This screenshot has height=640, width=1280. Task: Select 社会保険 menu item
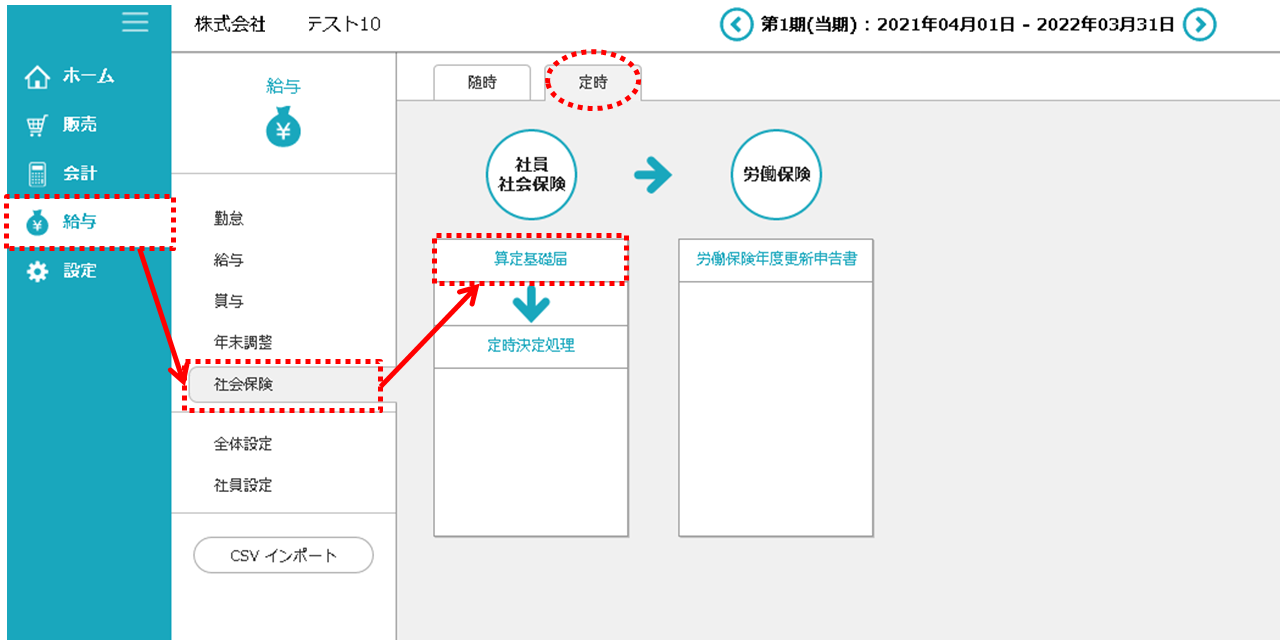243,384
